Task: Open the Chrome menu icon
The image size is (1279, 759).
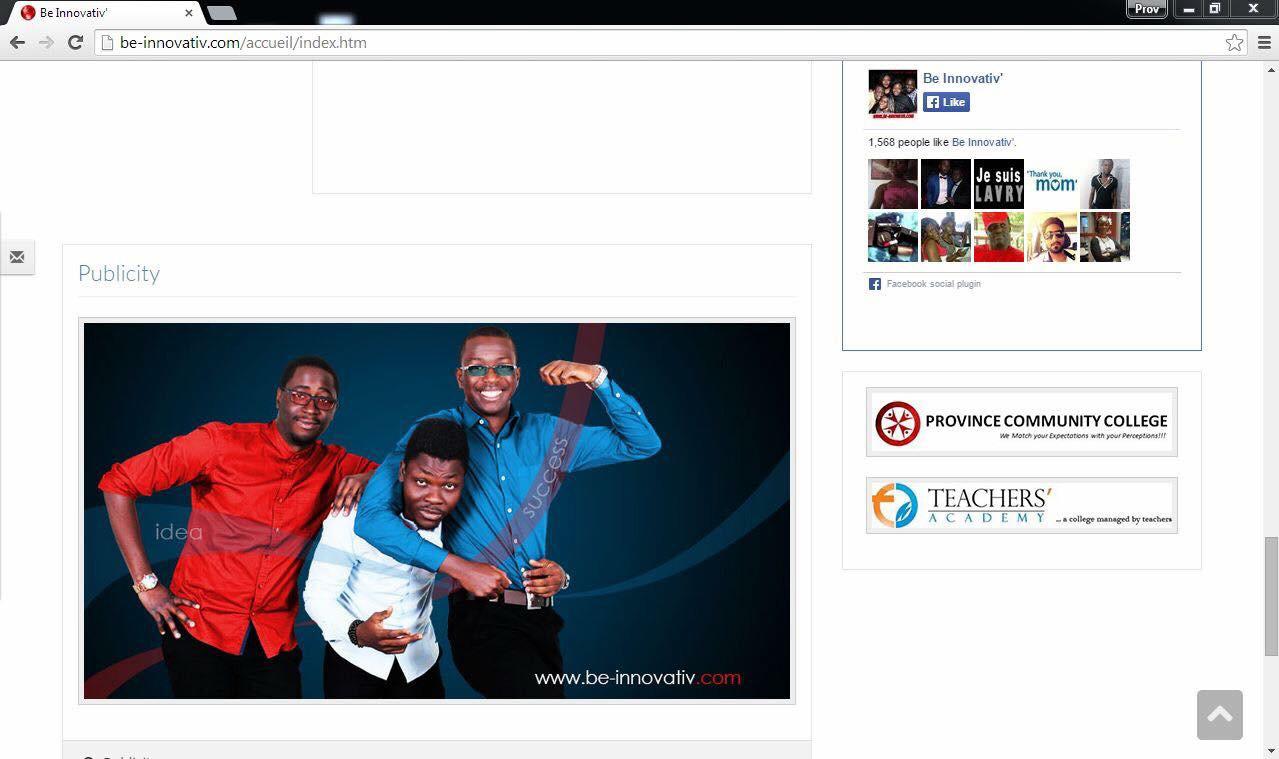Action: [1264, 42]
